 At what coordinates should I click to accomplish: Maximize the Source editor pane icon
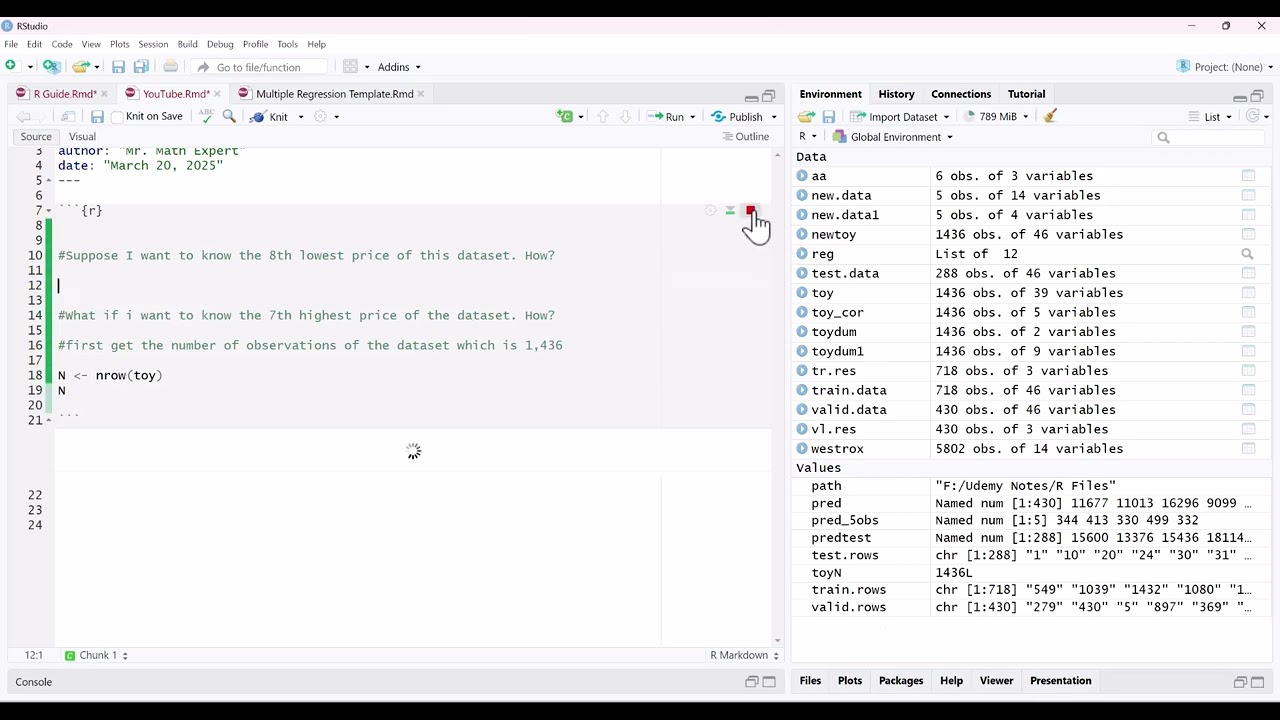pyautogui.click(x=768, y=96)
